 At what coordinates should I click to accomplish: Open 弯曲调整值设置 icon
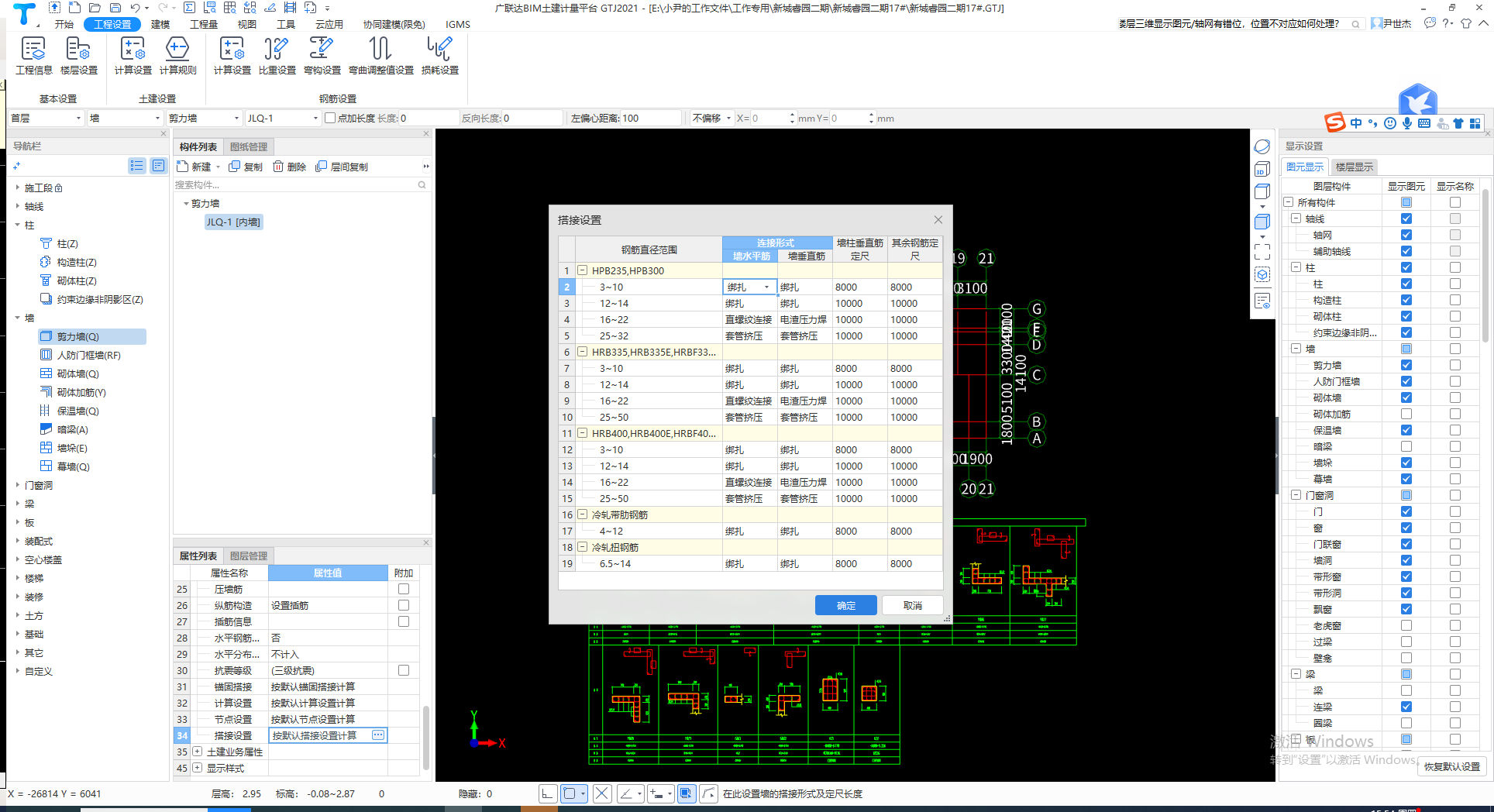[380, 56]
